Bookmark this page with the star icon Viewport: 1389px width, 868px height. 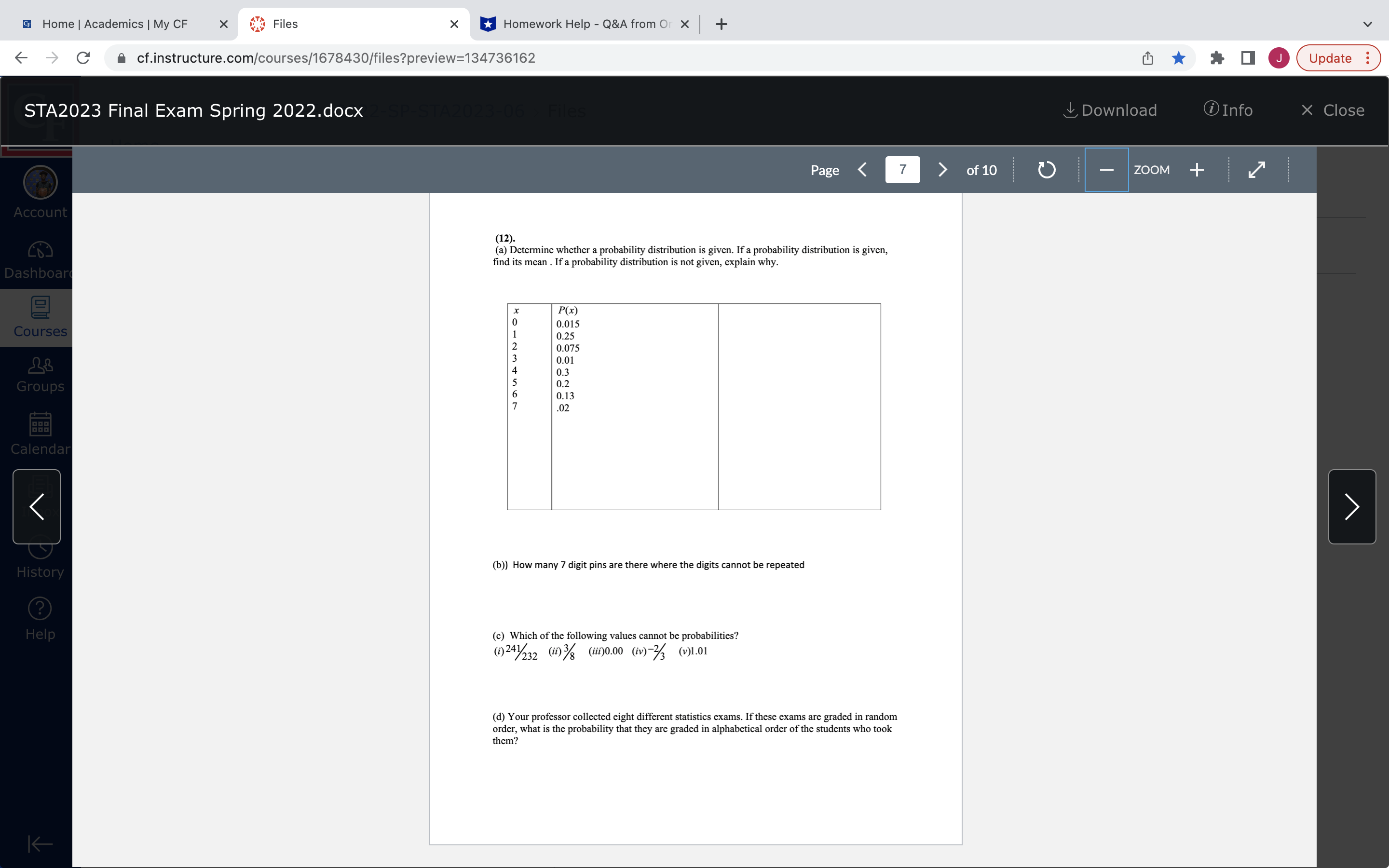click(1178, 57)
